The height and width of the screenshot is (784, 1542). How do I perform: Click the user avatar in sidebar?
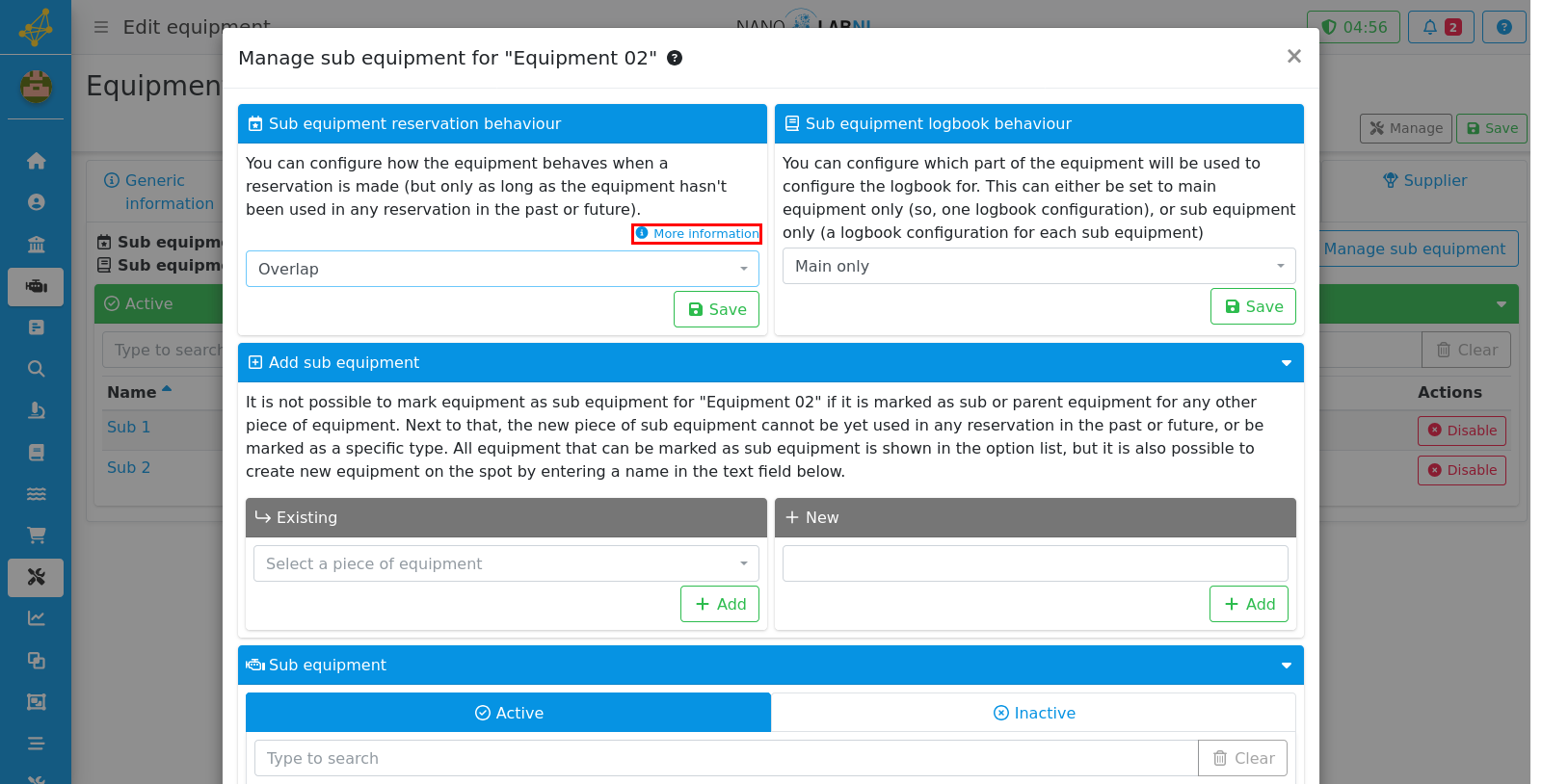click(36, 88)
